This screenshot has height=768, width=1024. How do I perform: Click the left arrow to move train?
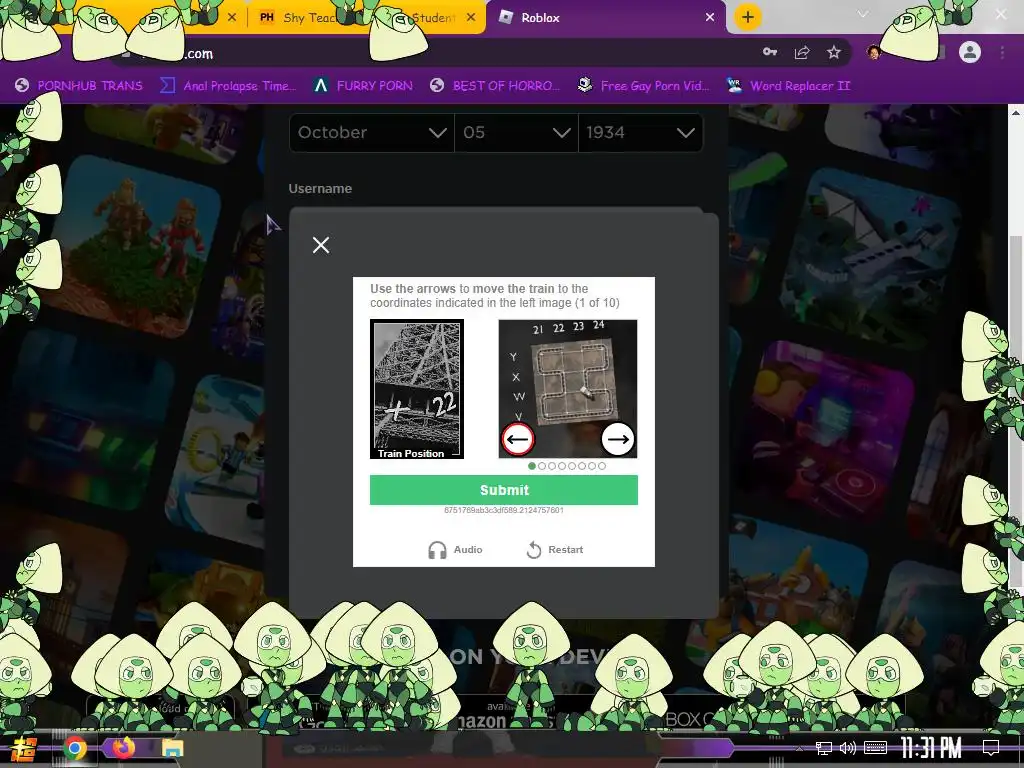coord(518,439)
